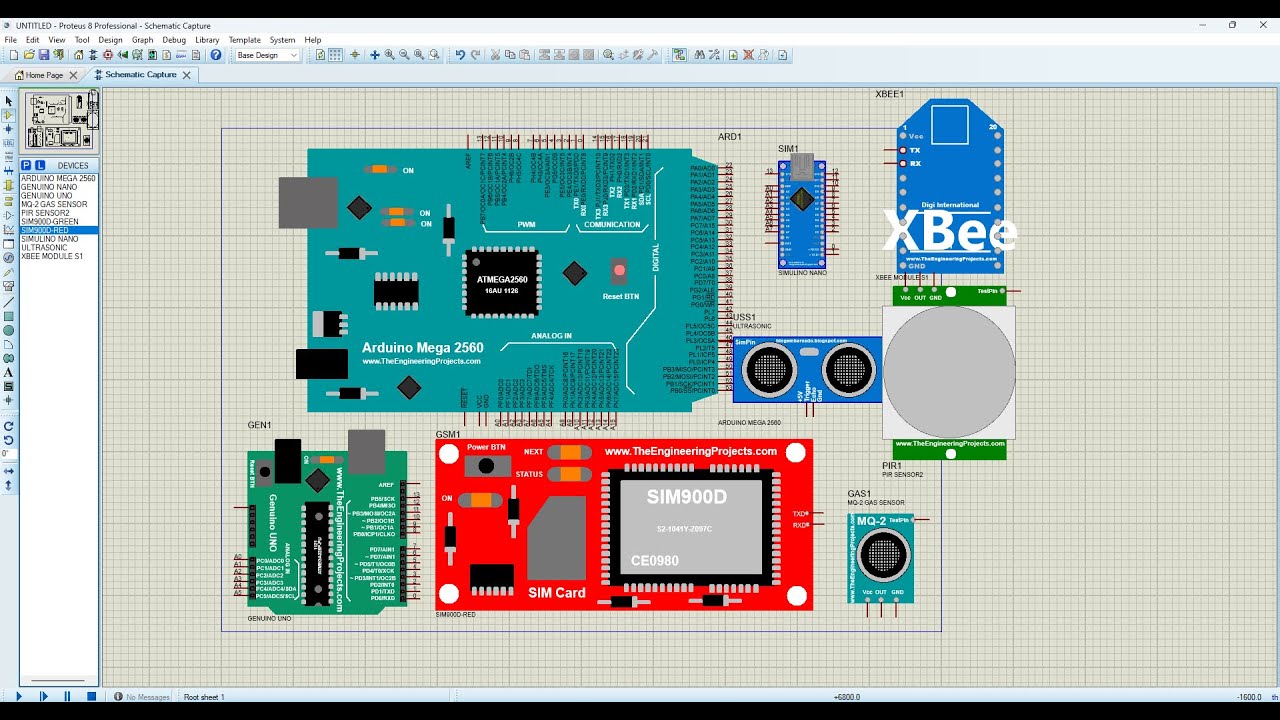1280x720 pixels.
Task: Select ARDUINO MEGA 2560 in devices list
Action: [59, 178]
